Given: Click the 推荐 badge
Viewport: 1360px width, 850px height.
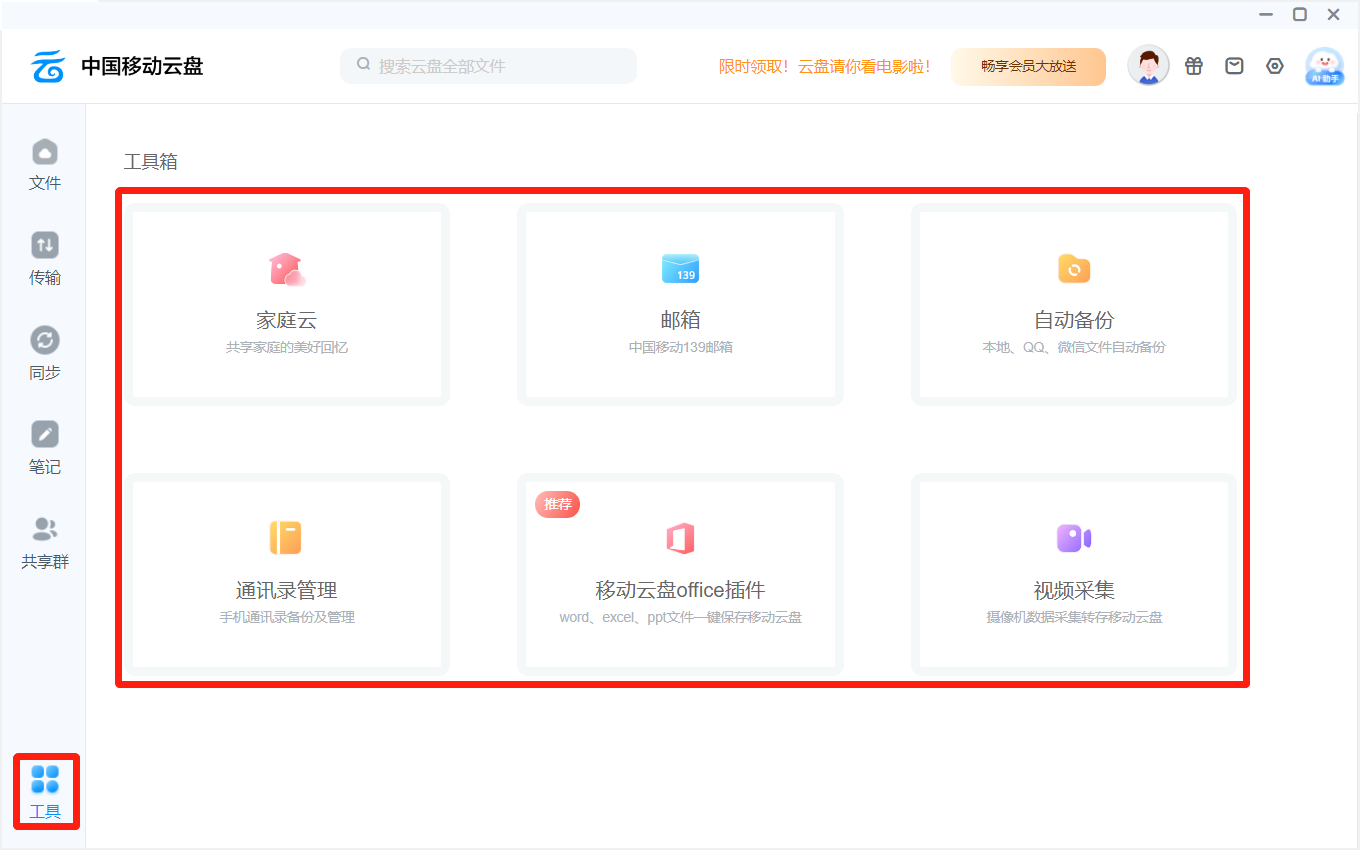Looking at the screenshot, I should pos(557,504).
